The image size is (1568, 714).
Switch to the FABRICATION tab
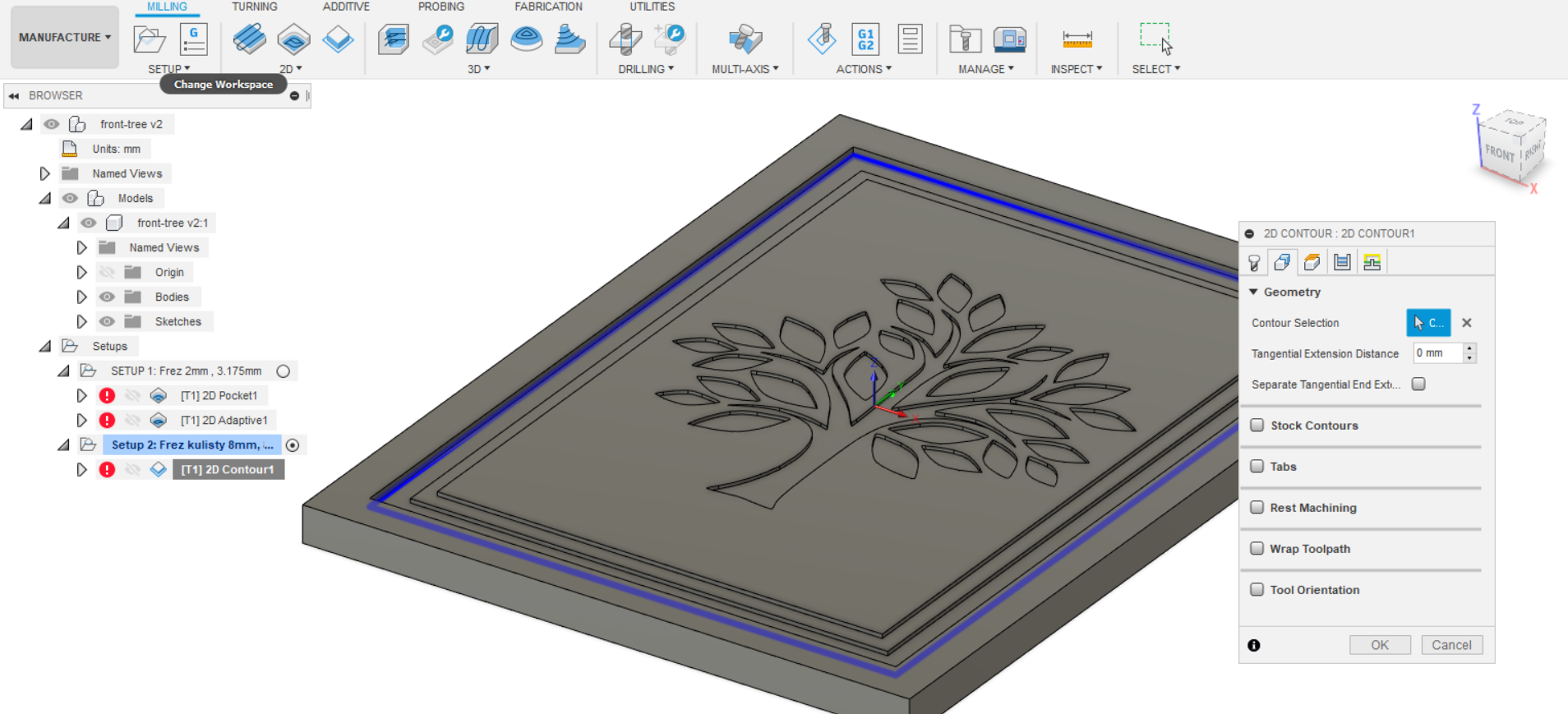click(548, 7)
